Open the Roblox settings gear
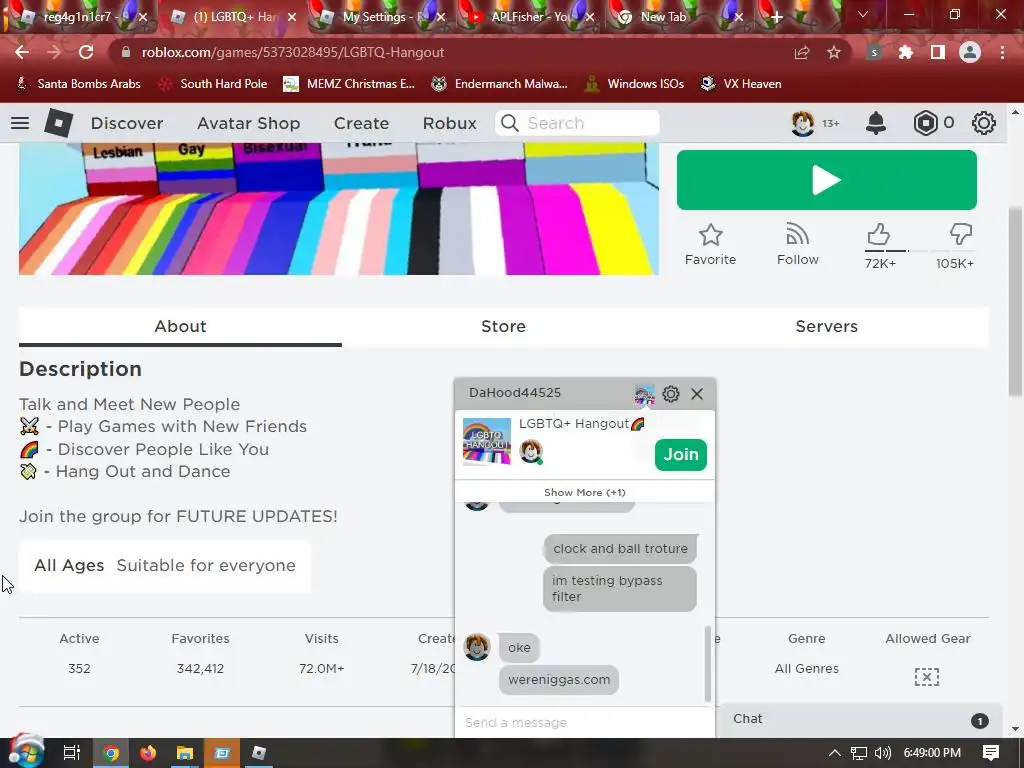Viewport: 1024px width, 768px height. [984, 123]
